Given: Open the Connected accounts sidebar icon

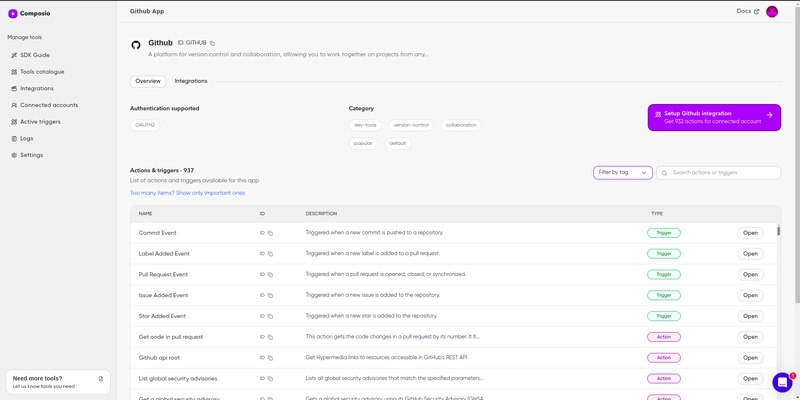Looking at the screenshot, I should pyautogui.click(x=14, y=105).
